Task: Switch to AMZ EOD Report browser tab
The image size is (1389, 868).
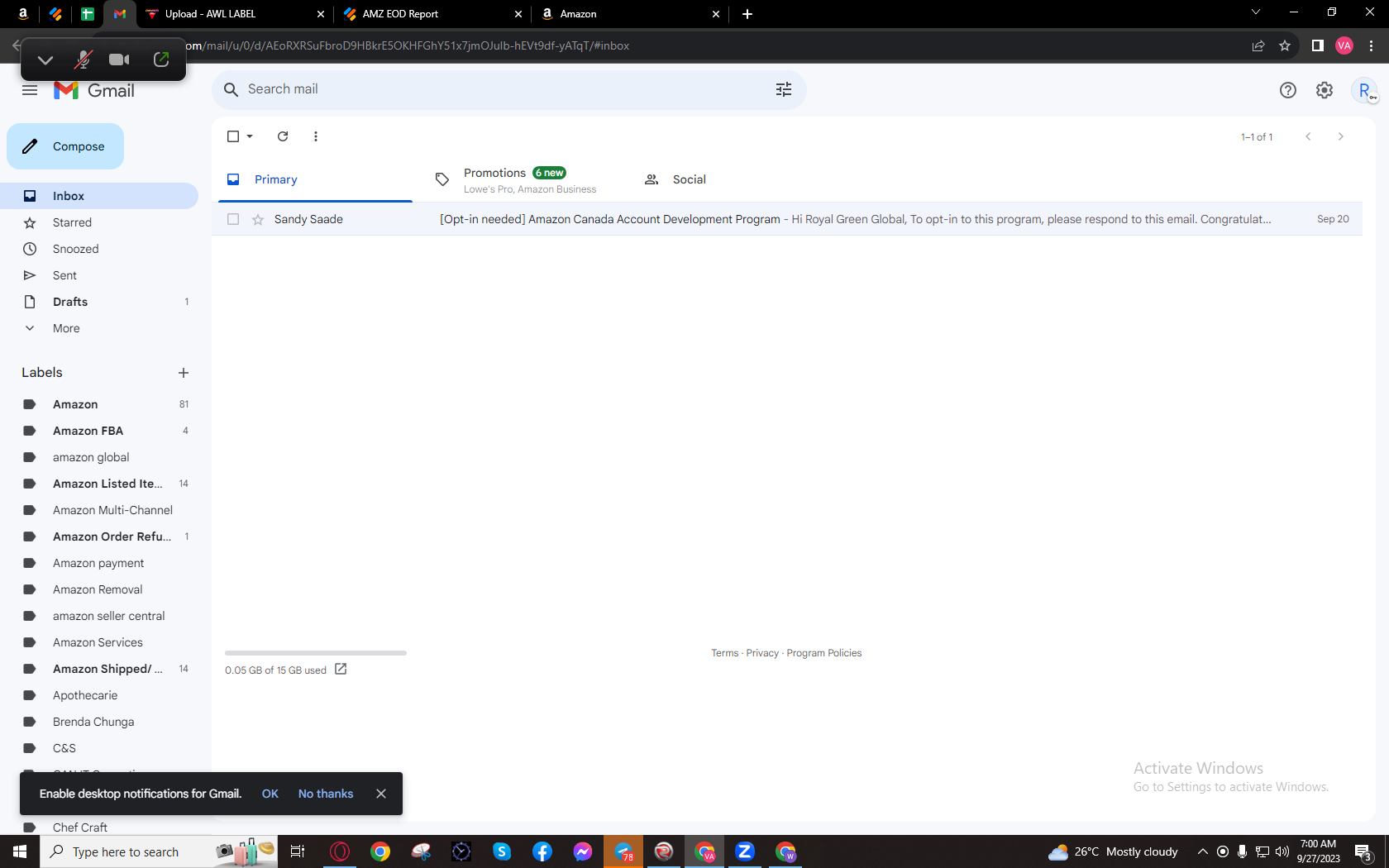Action: point(434,14)
